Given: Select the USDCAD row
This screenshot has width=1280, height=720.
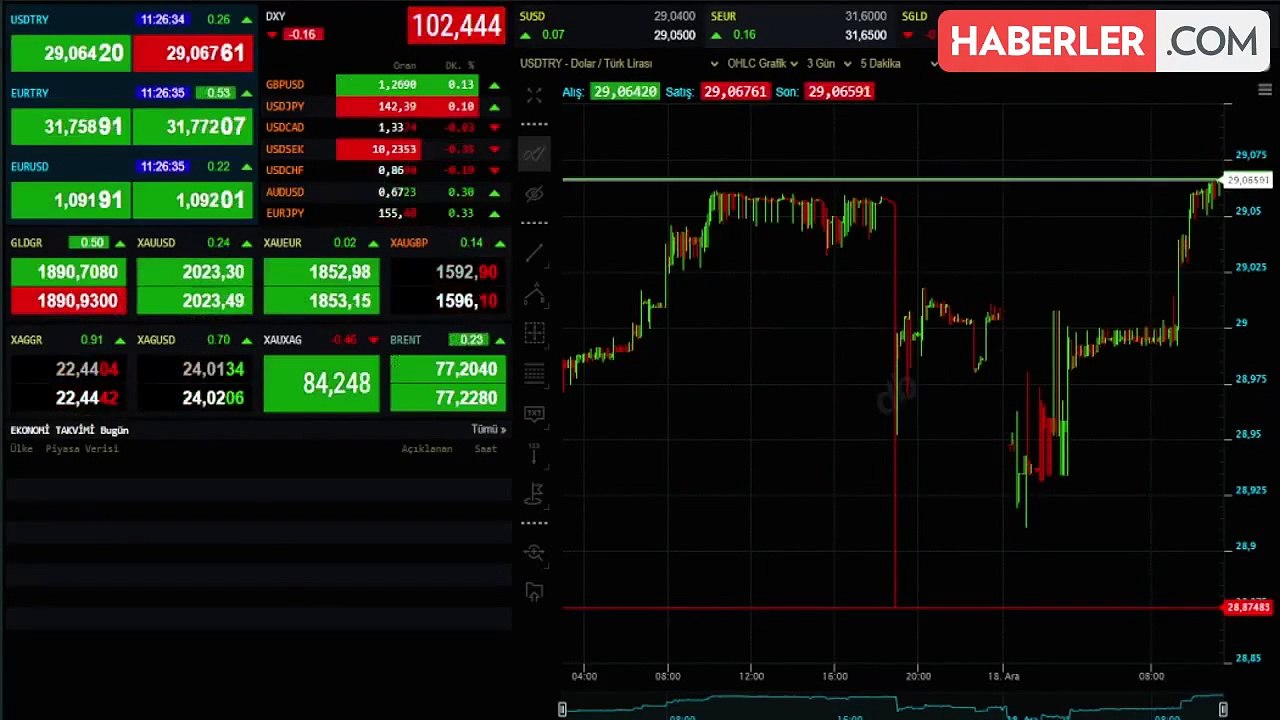Looking at the screenshot, I should [384, 128].
